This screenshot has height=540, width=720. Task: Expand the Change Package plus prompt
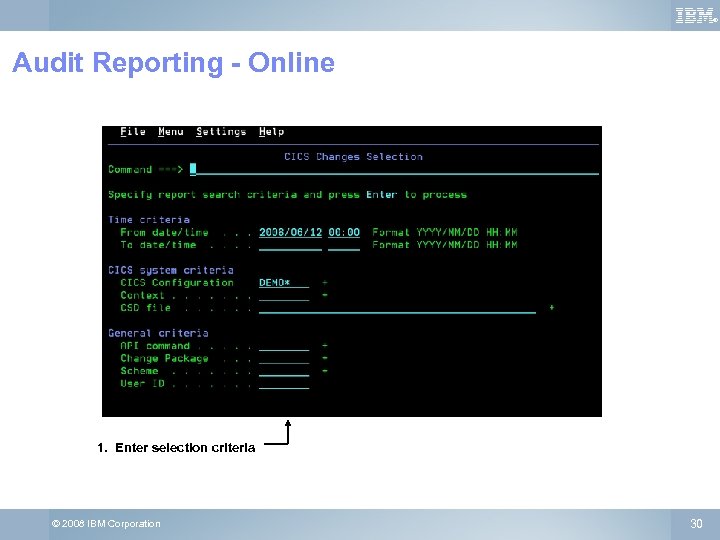325,358
